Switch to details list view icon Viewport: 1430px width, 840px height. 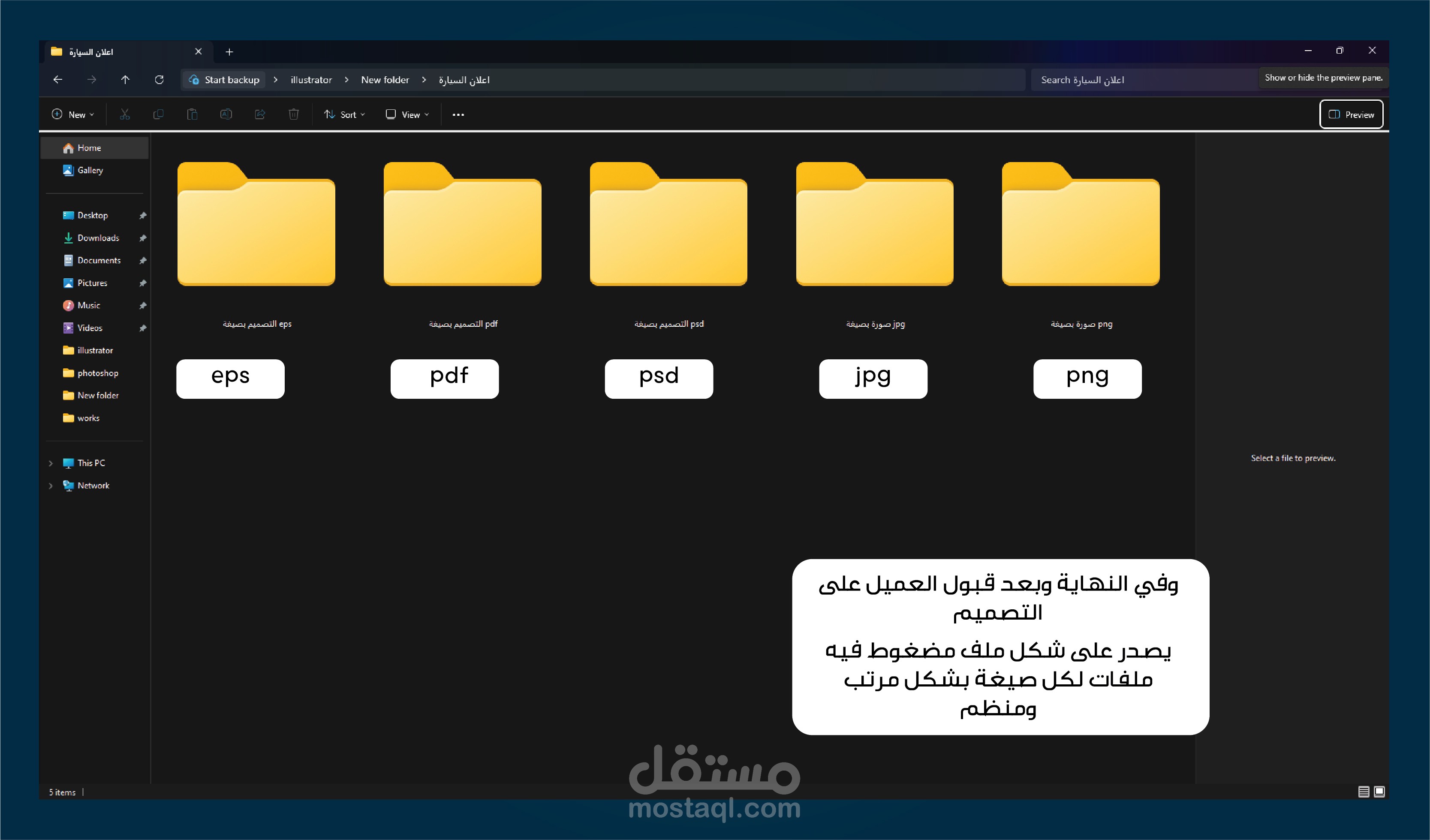[x=1364, y=792]
